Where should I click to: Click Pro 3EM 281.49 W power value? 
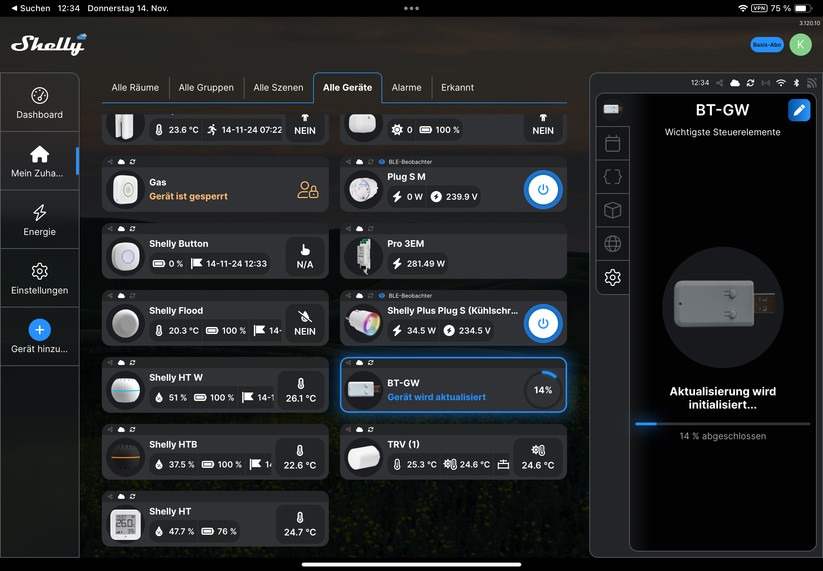click(426, 263)
